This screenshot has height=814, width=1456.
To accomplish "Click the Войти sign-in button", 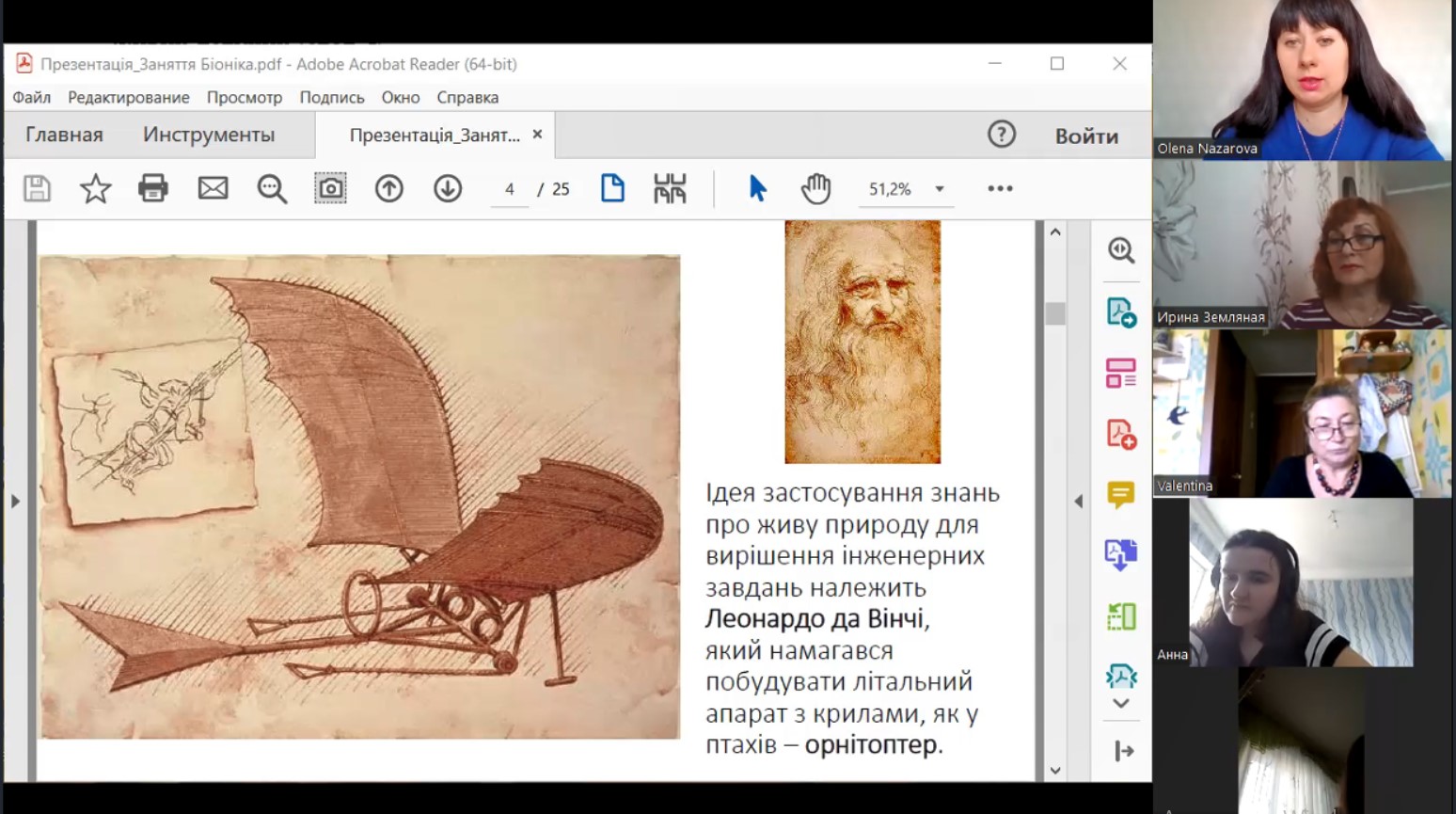I will pyautogui.click(x=1086, y=136).
